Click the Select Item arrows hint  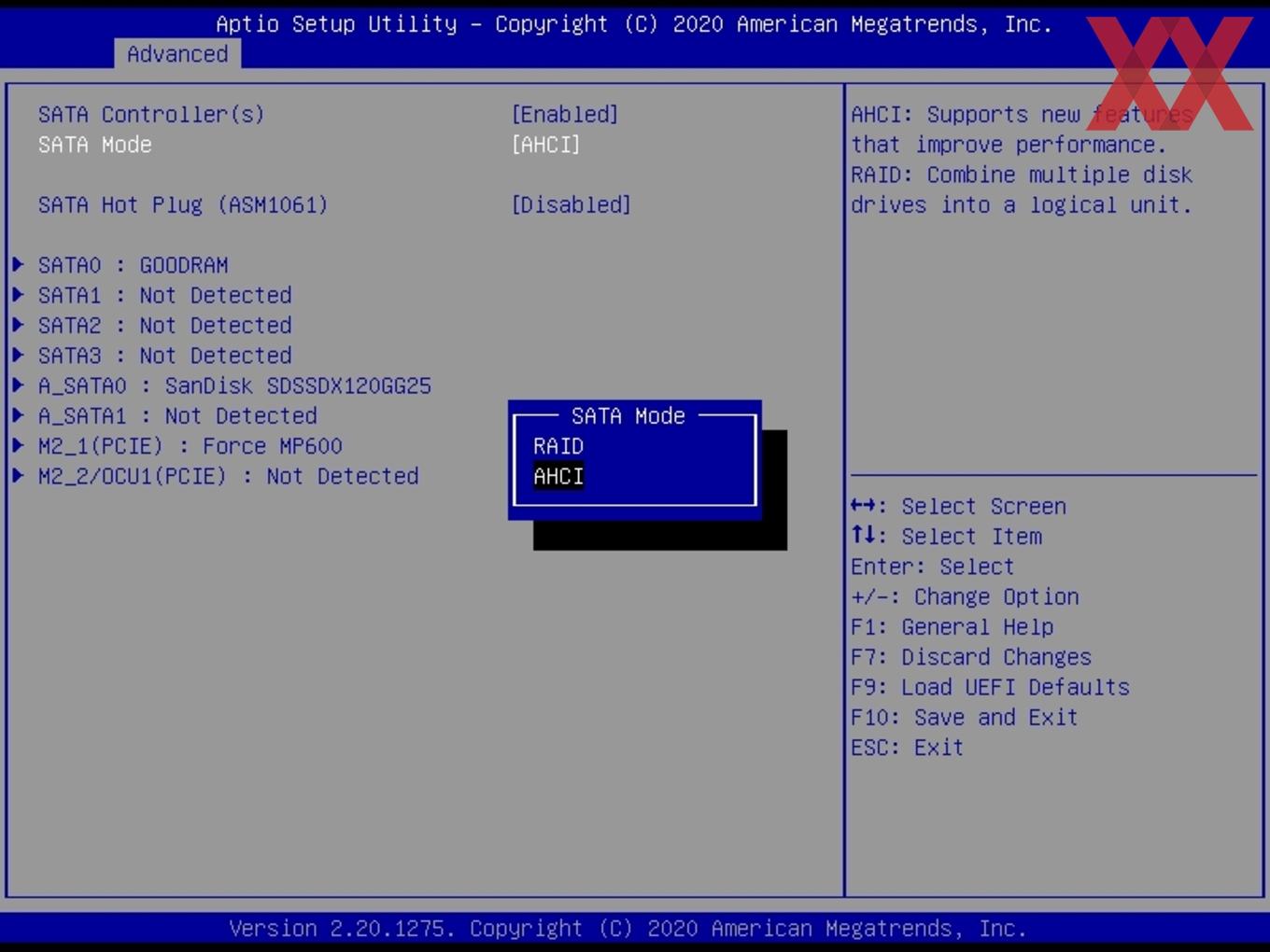pyautogui.click(x=947, y=536)
